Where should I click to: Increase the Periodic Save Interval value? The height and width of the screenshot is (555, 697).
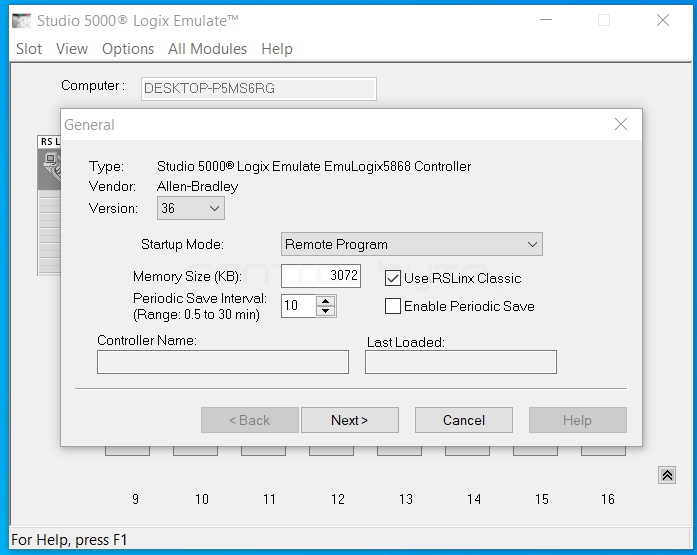click(x=325, y=301)
